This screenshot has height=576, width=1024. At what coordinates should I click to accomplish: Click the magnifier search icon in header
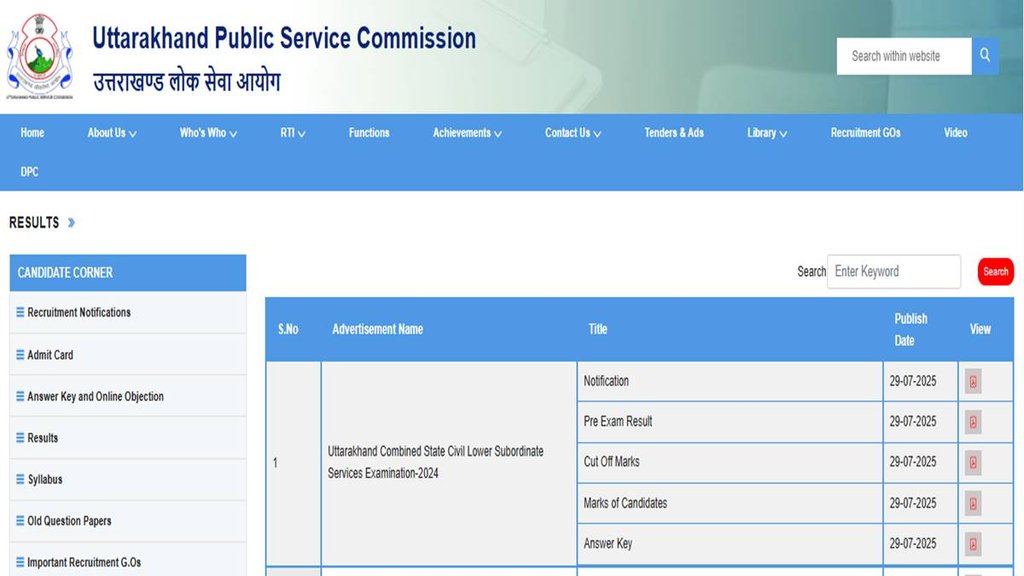click(985, 56)
